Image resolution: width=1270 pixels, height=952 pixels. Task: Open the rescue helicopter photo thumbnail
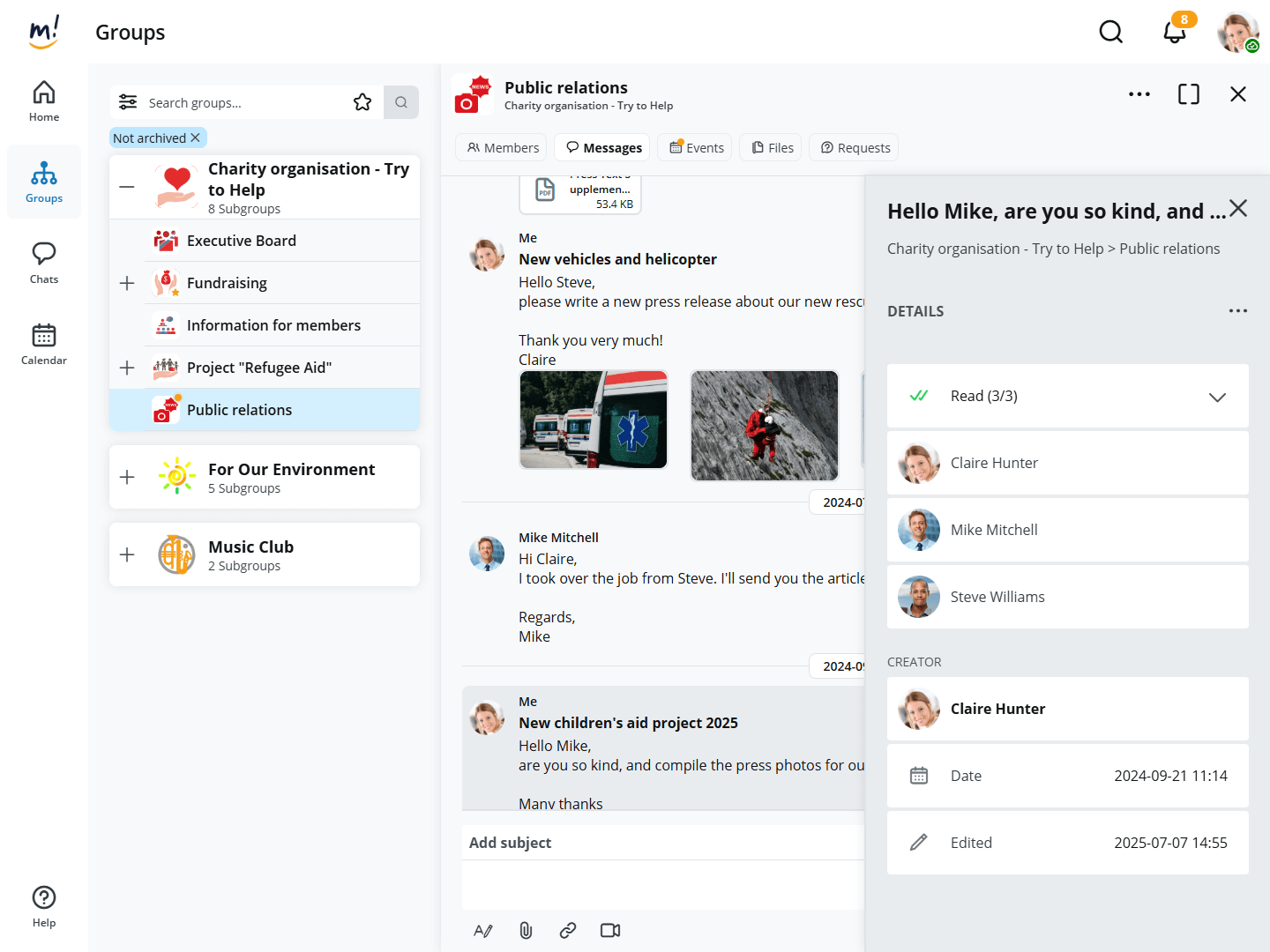(764, 425)
